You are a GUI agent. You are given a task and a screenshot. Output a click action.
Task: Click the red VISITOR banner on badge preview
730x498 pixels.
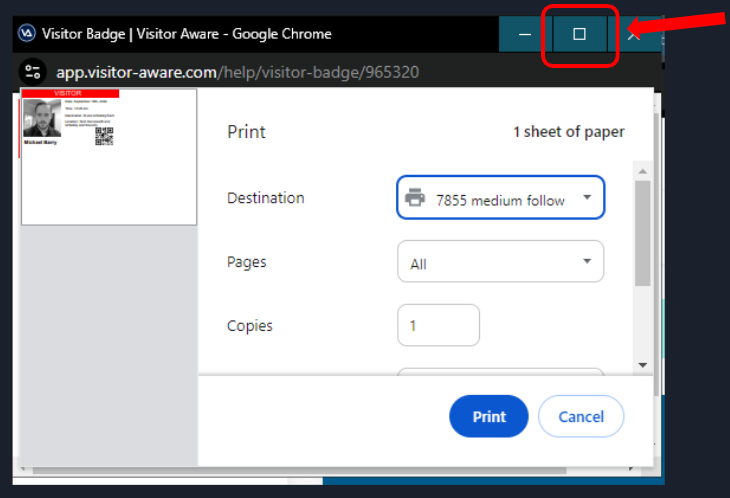[x=70, y=93]
